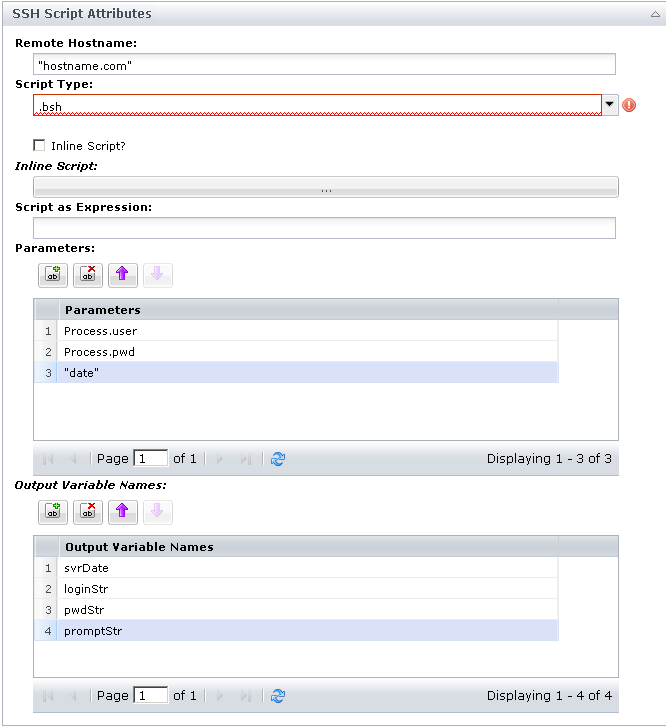The width and height of the screenshot is (668, 727).
Task: Click the red error icon beside Script Type
Action: [x=629, y=105]
